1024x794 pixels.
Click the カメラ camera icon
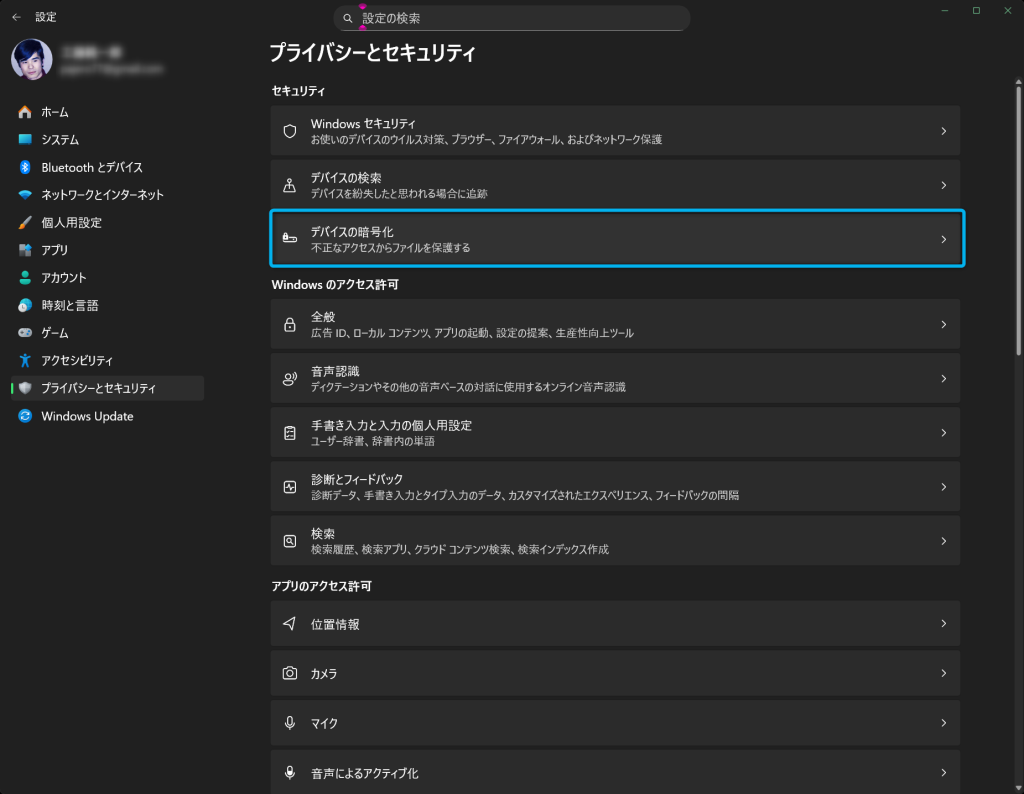point(290,673)
